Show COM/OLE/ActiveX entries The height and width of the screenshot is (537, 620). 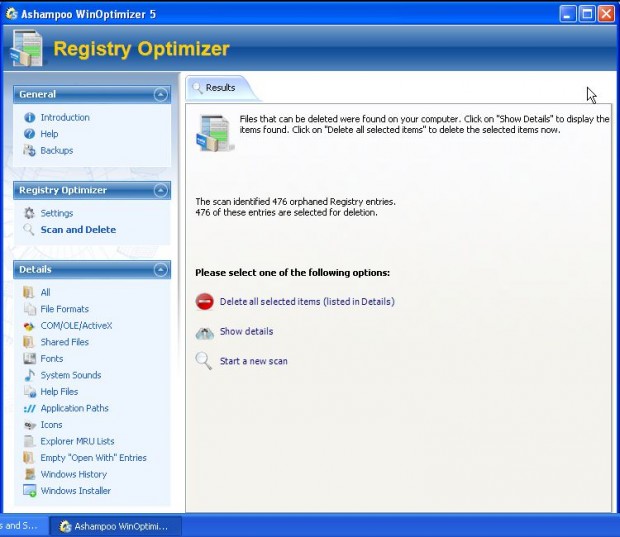(76, 326)
